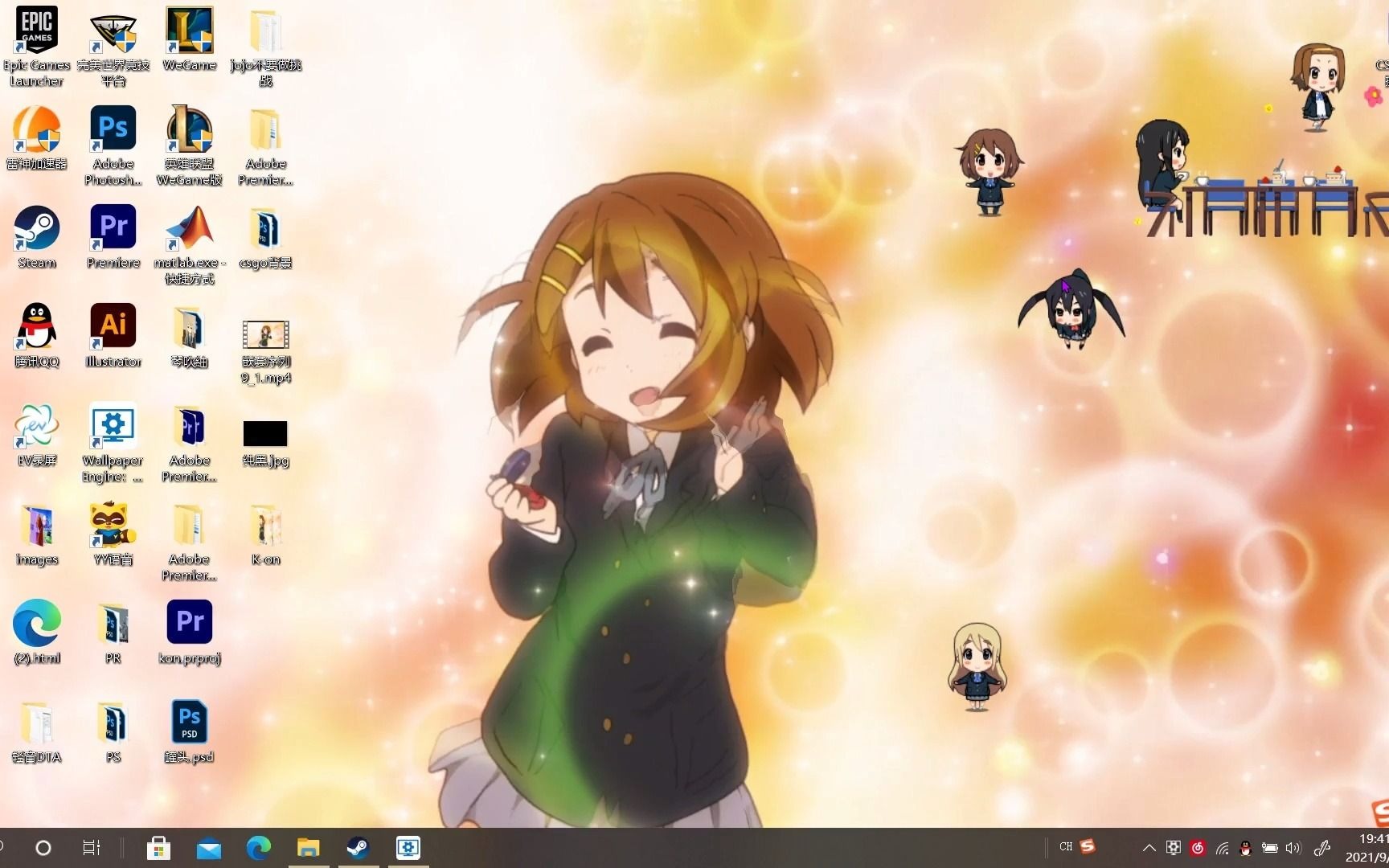1389x868 pixels.
Task: Select the 琴吹䌷 folder
Action: (x=190, y=336)
